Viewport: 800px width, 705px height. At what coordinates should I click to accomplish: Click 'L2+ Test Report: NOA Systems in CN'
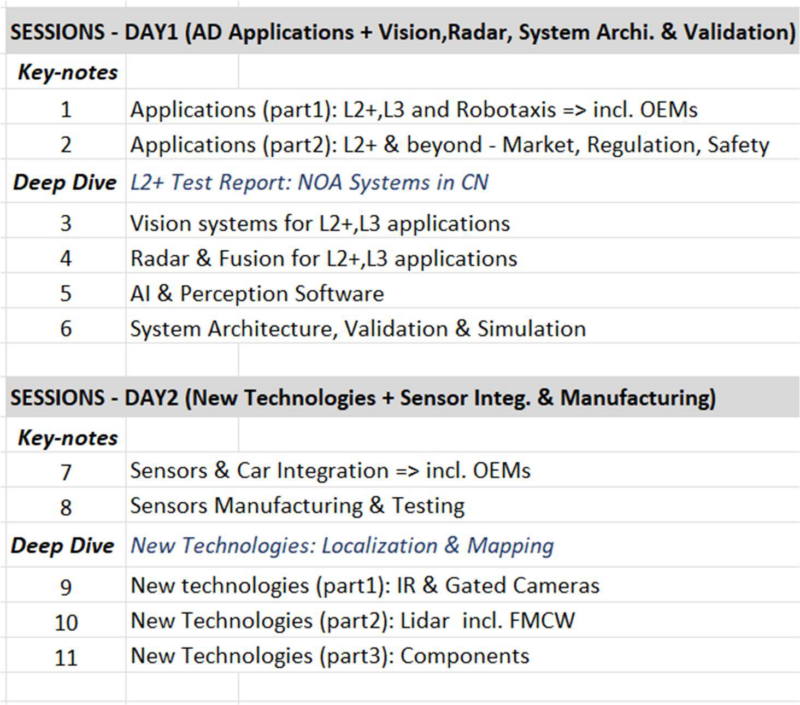[x=310, y=183]
